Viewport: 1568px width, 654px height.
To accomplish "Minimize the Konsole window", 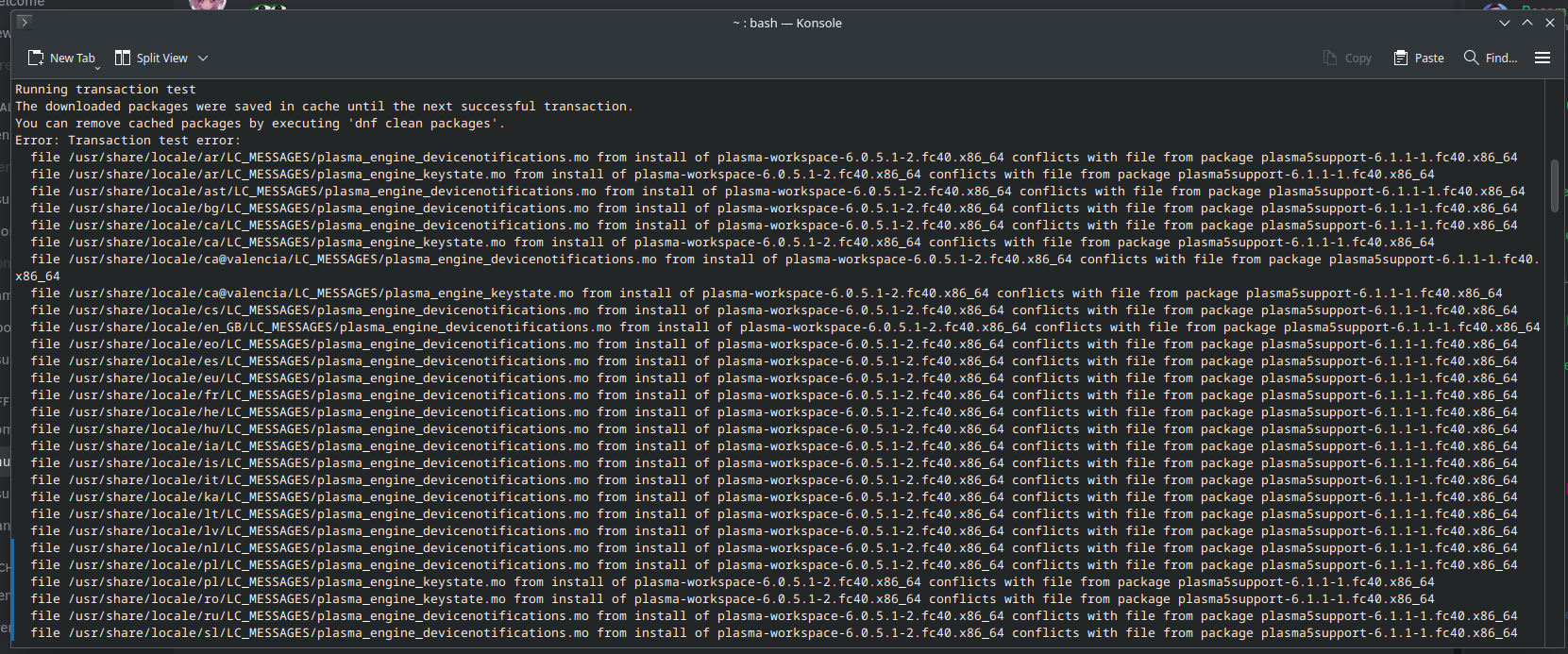I will click(1504, 23).
